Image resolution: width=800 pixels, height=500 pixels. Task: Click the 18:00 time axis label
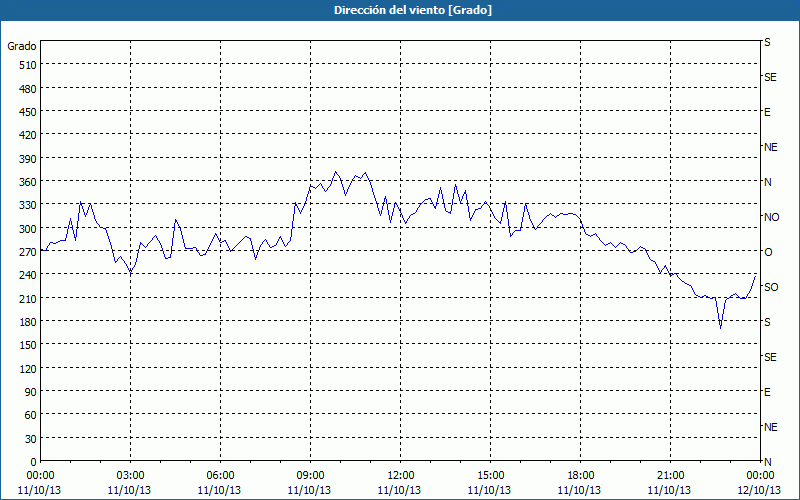click(x=581, y=476)
